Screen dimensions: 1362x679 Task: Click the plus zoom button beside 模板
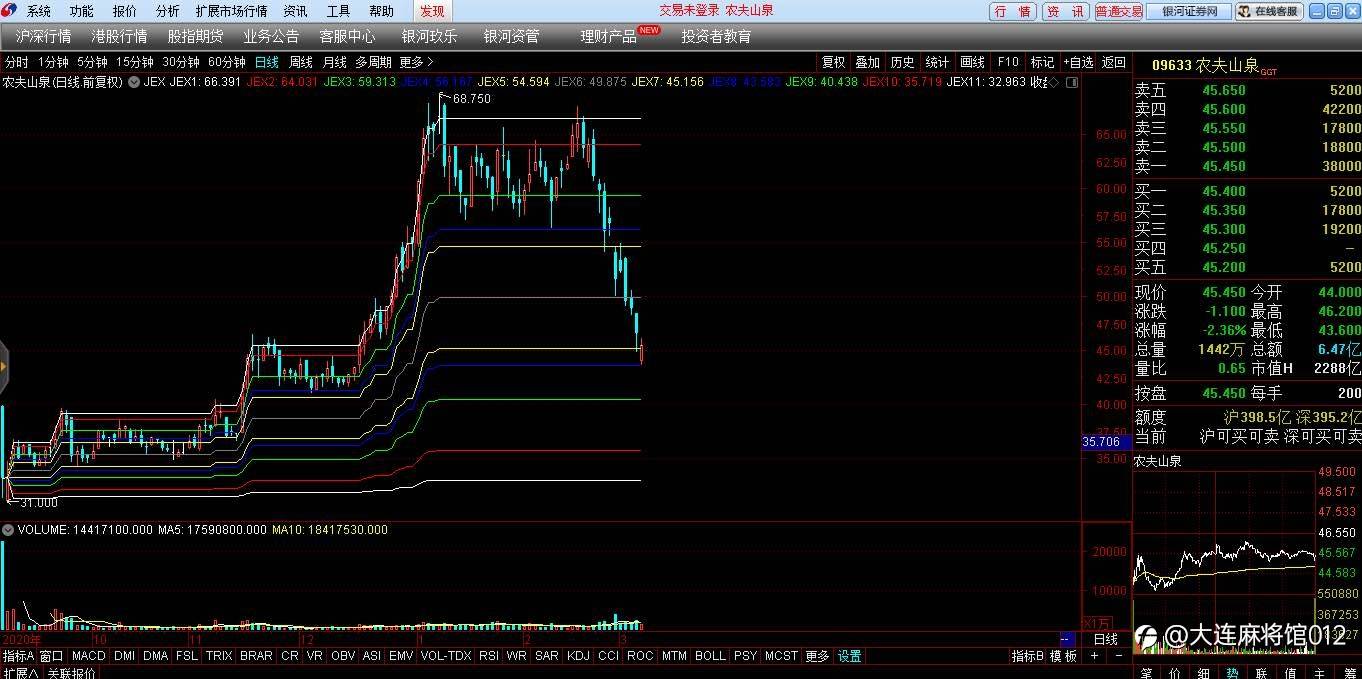pyautogui.click(x=1094, y=656)
